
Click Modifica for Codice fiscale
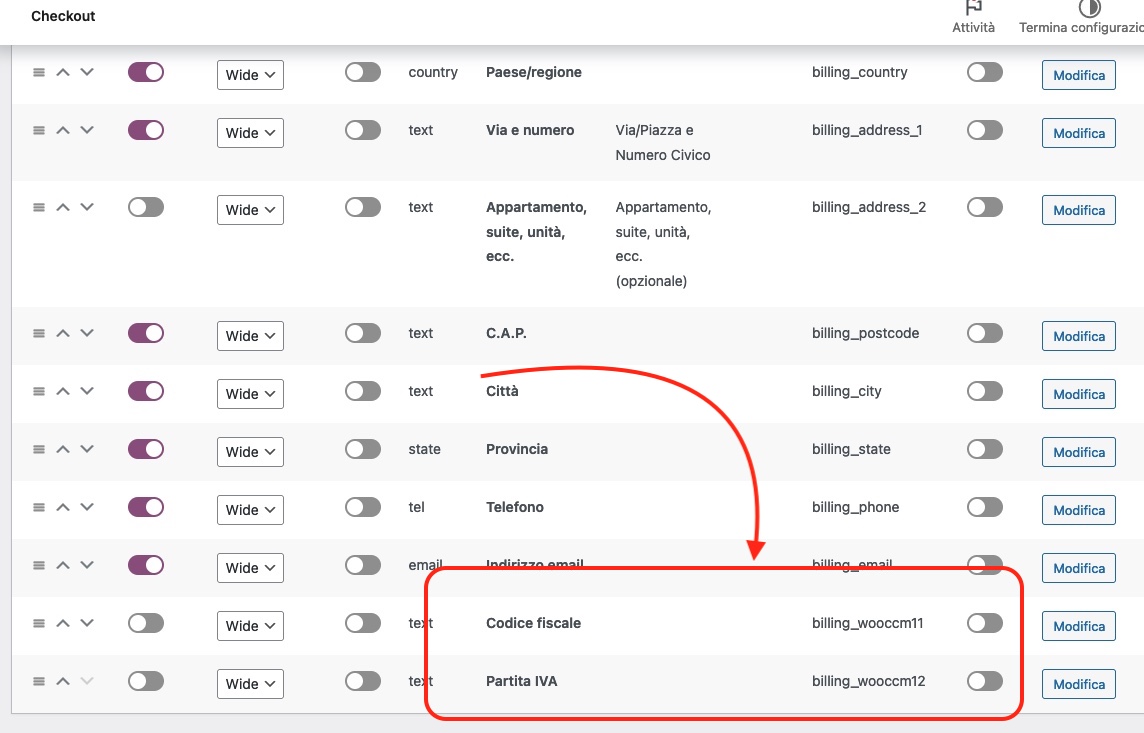point(1078,626)
